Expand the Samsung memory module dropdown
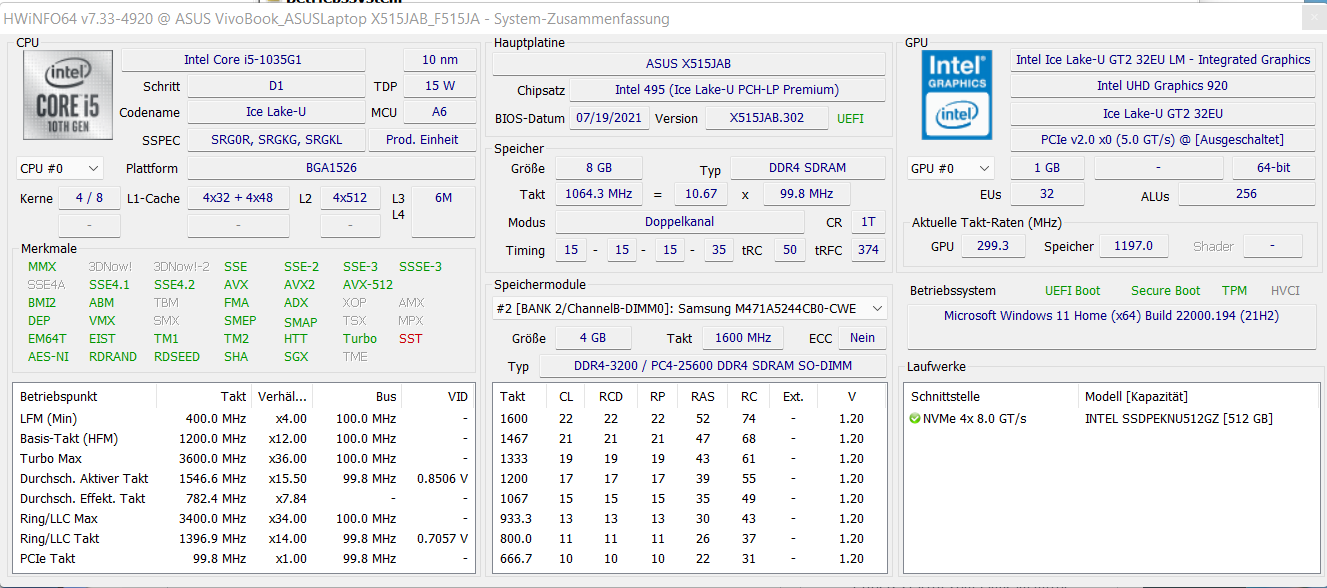Viewport: 1327px width, 588px height. tap(690, 309)
